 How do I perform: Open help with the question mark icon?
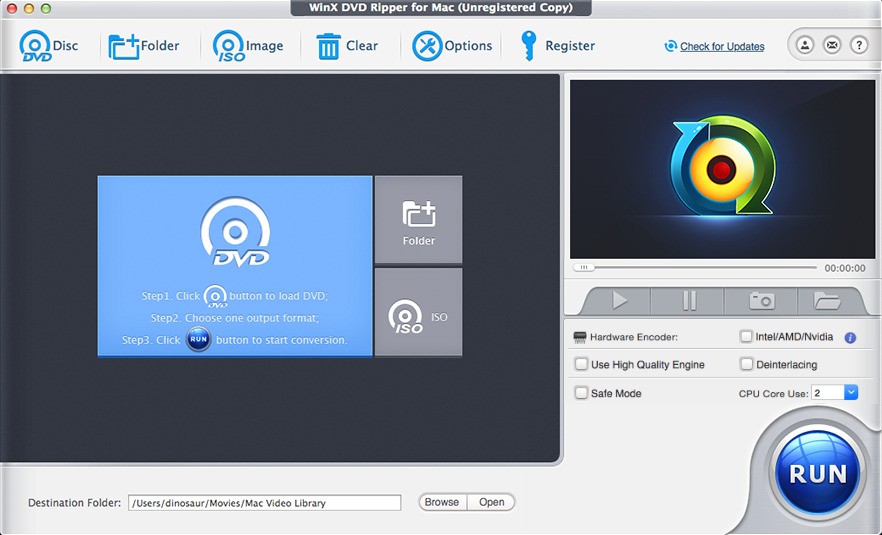point(859,45)
